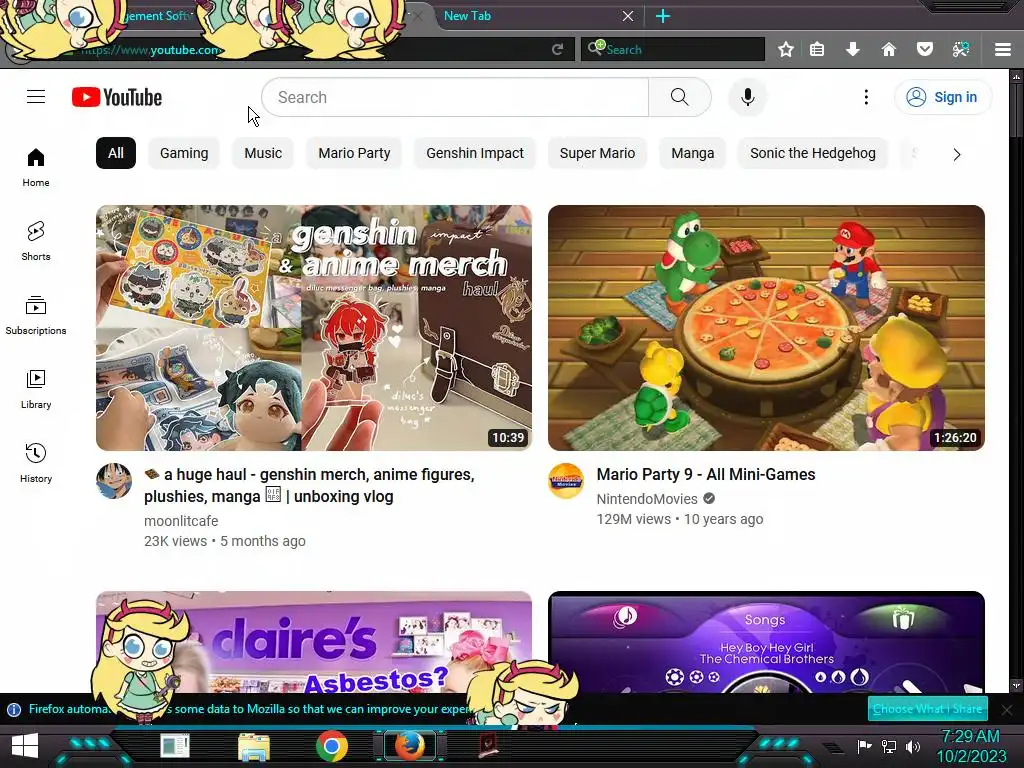The height and width of the screenshot is (768, 1024).
Task: Close the New Tab tab
Action: tap(628, 16)
